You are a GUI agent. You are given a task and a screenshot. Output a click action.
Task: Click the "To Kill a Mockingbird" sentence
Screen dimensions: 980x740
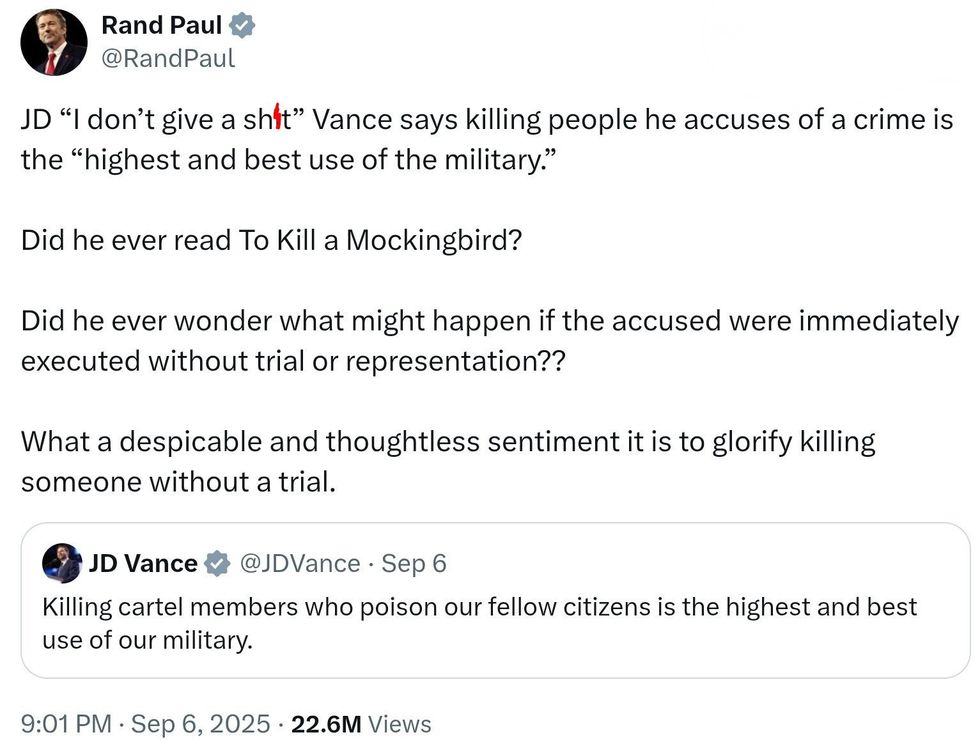pyautogui.click(x=271, y=241)
